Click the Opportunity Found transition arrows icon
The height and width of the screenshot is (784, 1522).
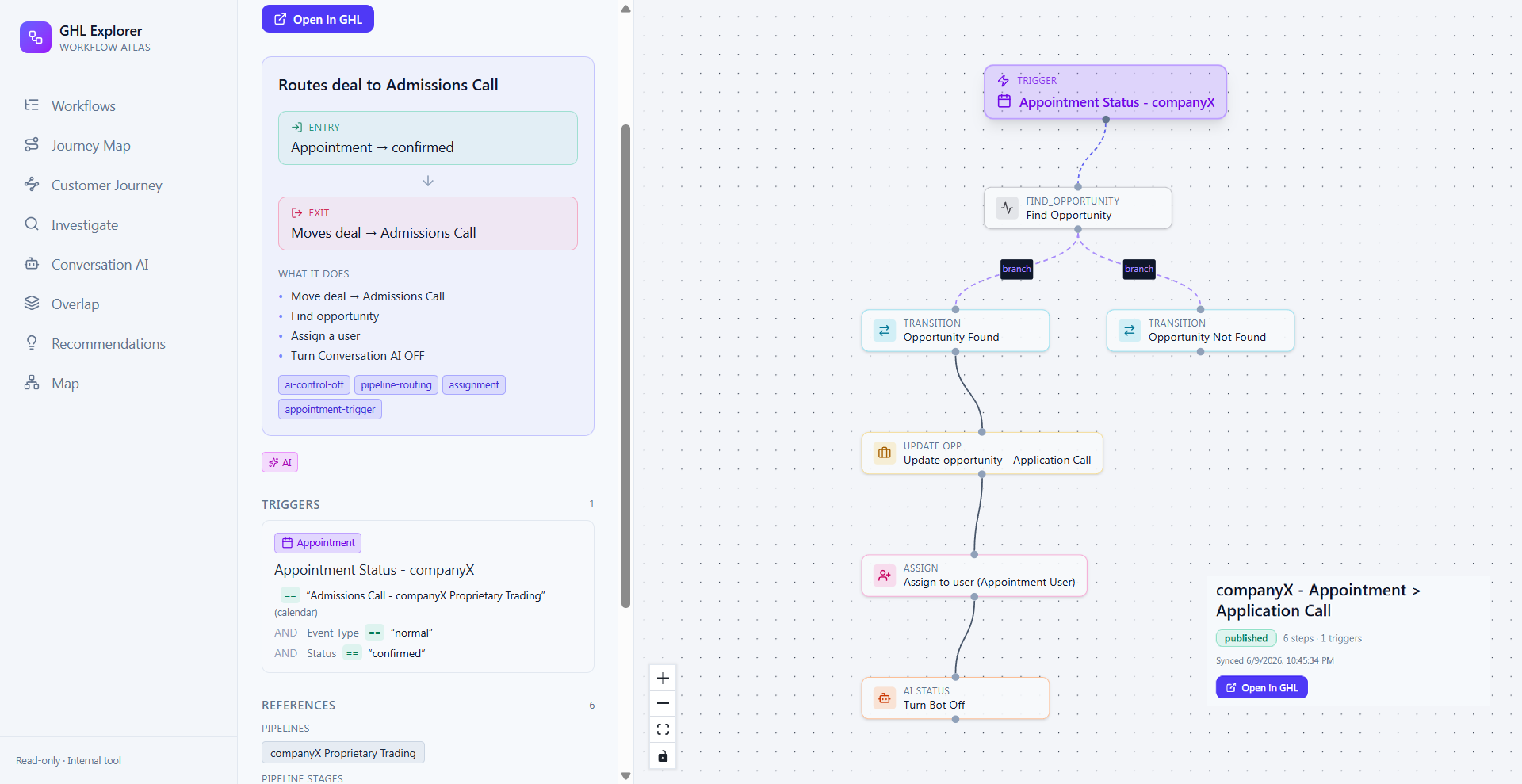click(885, 331)
